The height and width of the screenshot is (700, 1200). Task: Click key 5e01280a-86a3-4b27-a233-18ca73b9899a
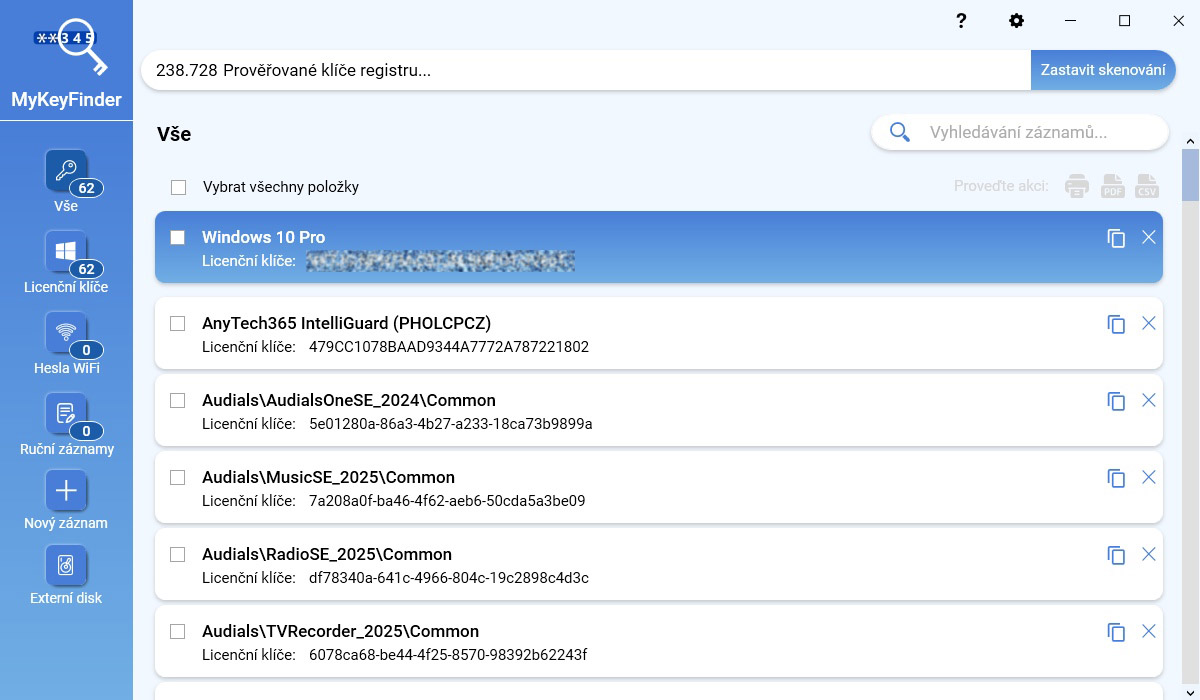(x=451, y=424)
